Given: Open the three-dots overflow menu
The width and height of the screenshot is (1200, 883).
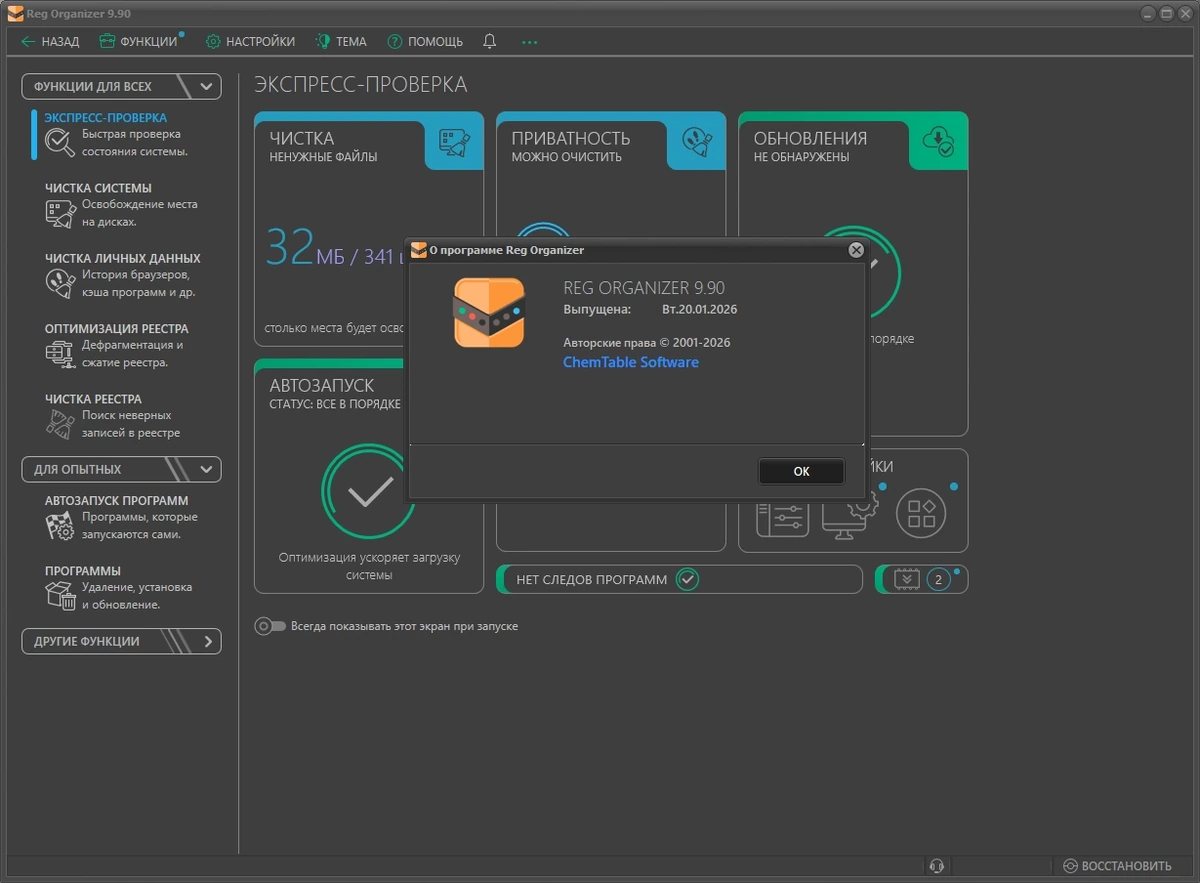Looking at the screenshot, I should [530, 42].
